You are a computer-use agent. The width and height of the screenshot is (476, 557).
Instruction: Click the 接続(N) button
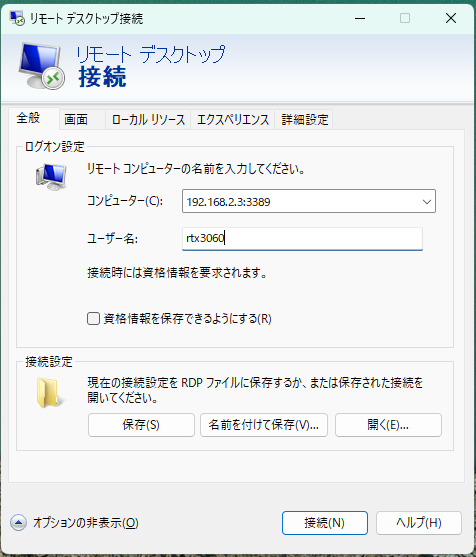(x=325, y=523)
